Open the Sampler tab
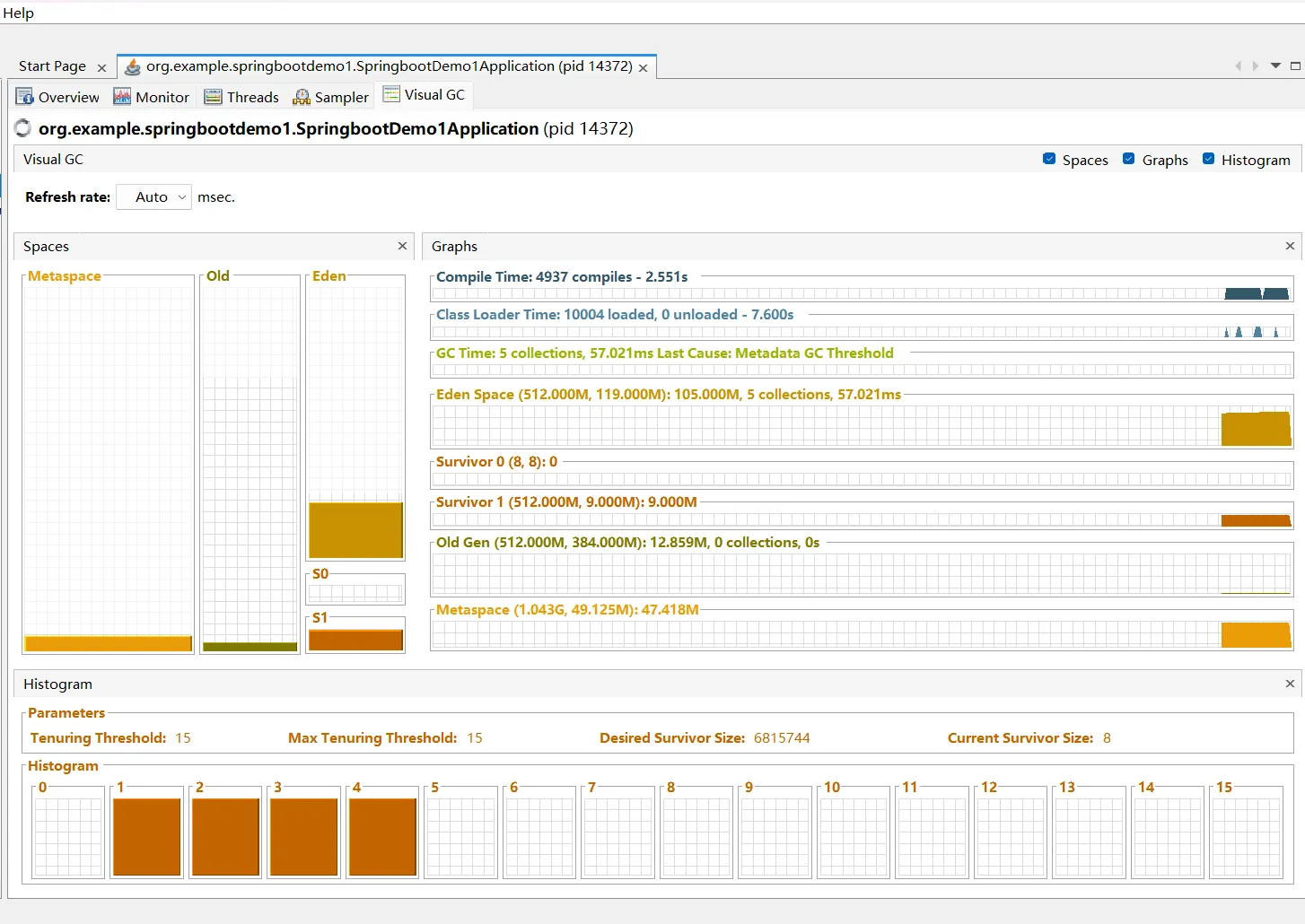Screen dimensions: 1305x924 (x=330, y=97)
